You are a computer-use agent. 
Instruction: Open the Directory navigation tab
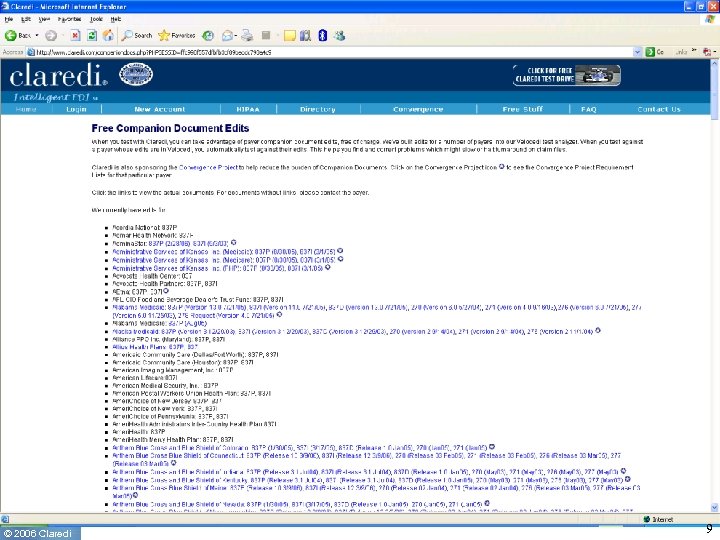[x=318, y=109]
